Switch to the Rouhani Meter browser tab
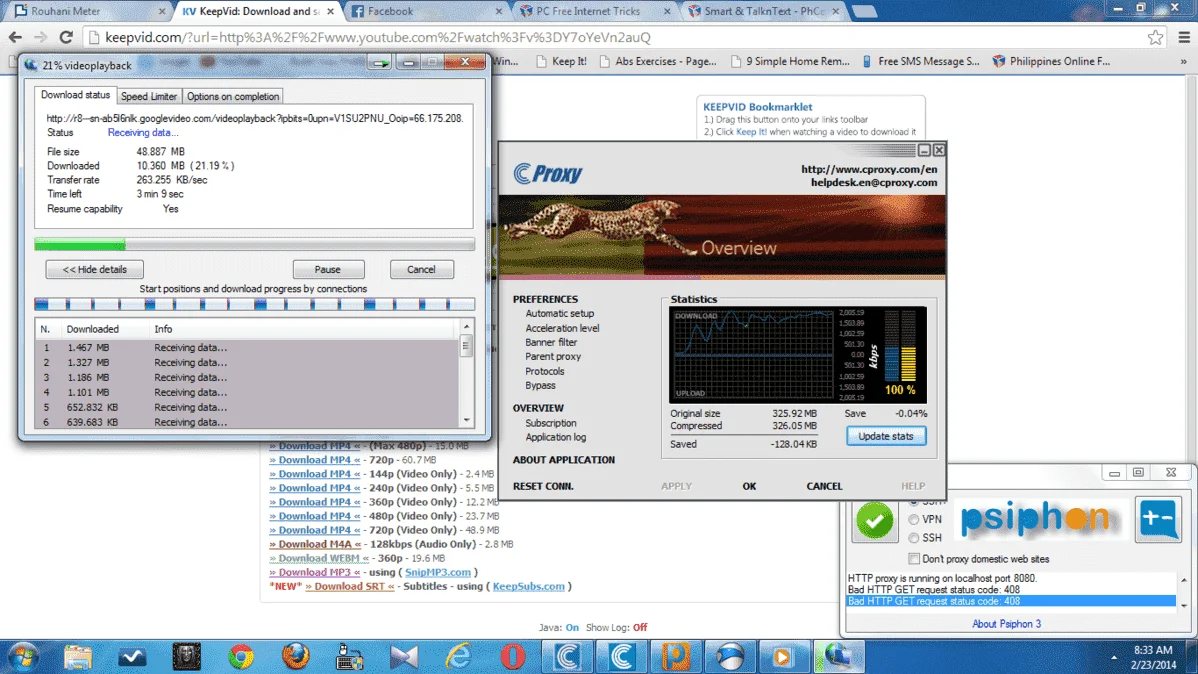This screenshot has height=674, width=1198. (x=89, y=11)
